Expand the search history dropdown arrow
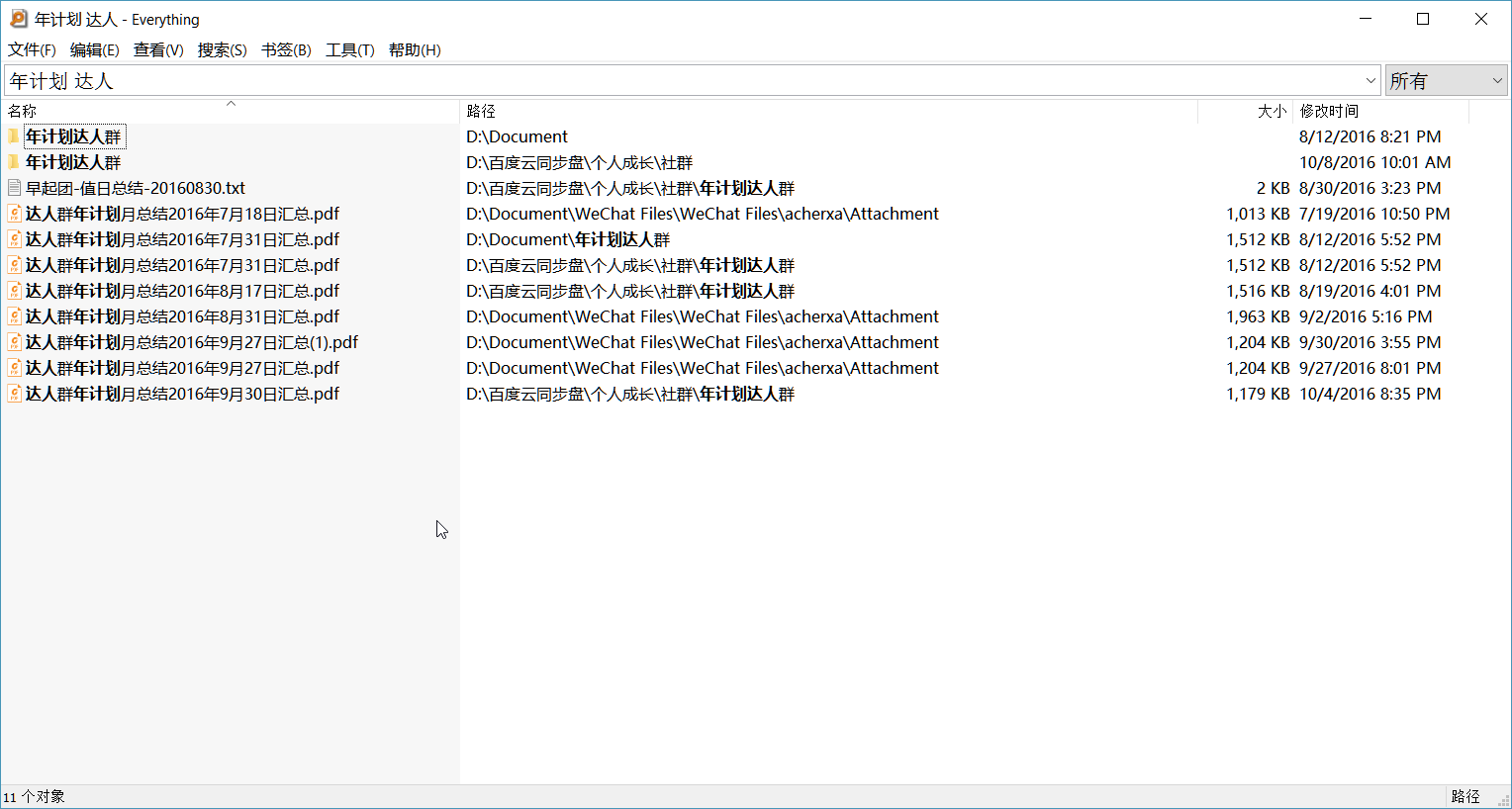Viewport: 1512px width, 809px height. [x=1370, y=81]
